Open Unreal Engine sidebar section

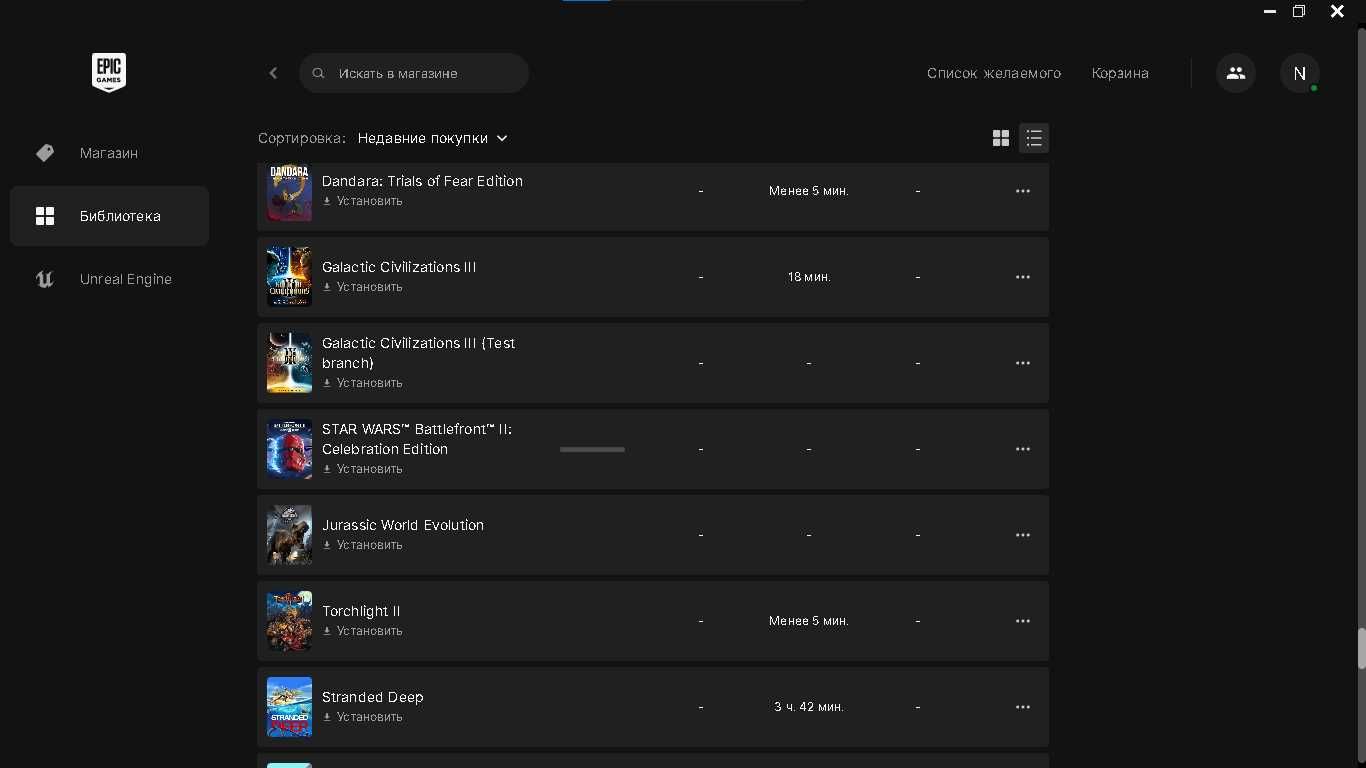pyautogui.click(x=109, y=279)
